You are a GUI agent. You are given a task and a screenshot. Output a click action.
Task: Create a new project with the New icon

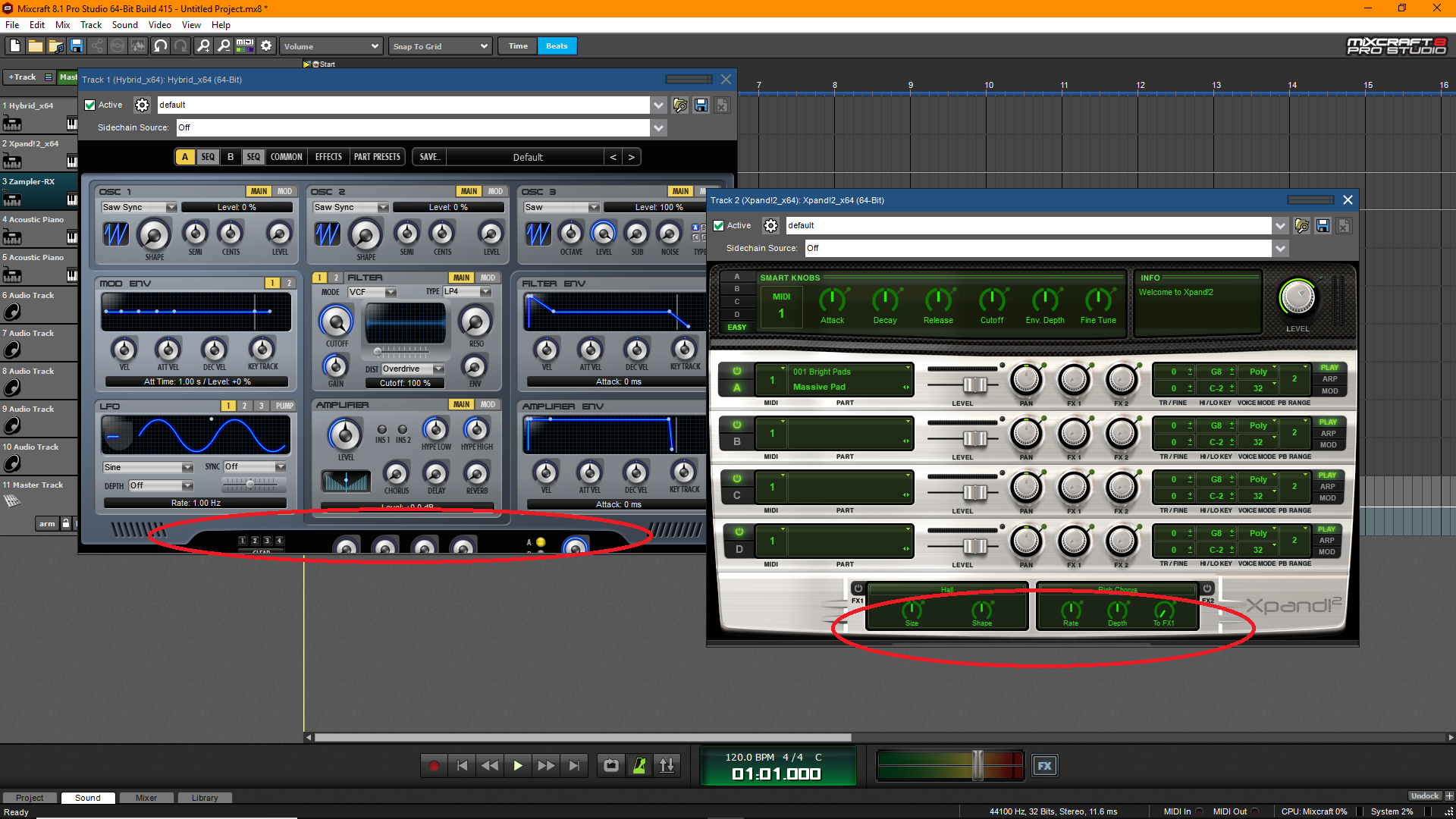(x=14, y=46)
